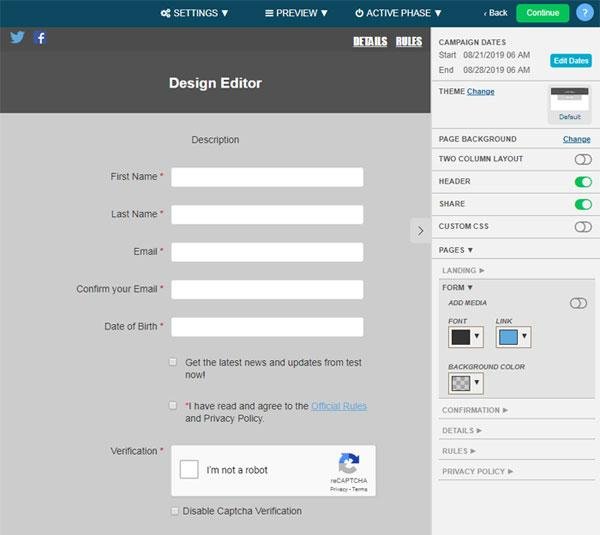Viewport: 600px width, 535px height.
Task: Click the green Continue button
Action: (542, 13)
